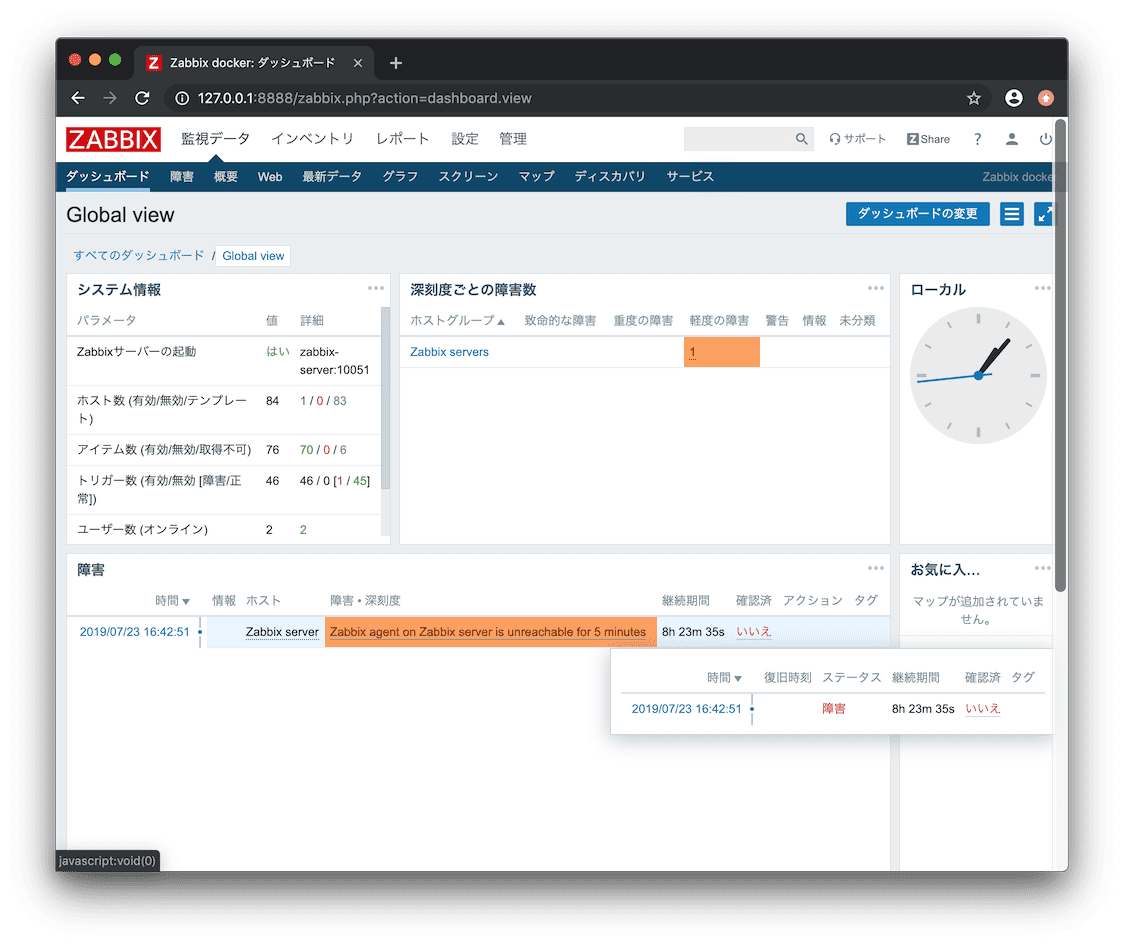Open 監視データ main menu
Image resolution: width=1124 pixels, height=945 pixels.
(215, 139)
